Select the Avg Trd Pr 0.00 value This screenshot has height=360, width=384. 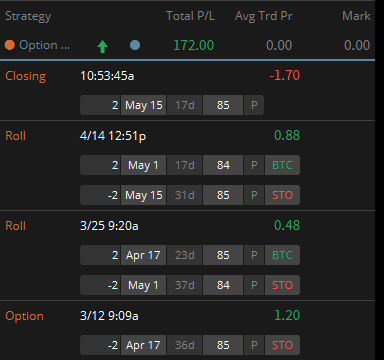click(x=279, y=45)
